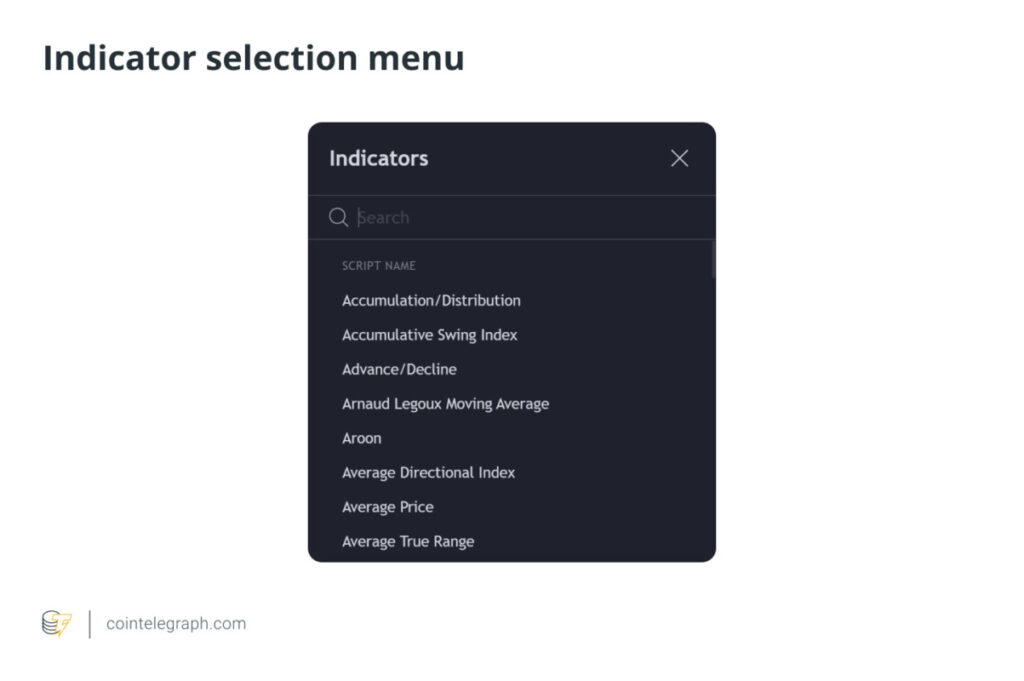Select the Arnaud Legoux Moving Average indicator
The height and width of the screenshot is (681, 1024).
pos(445,404)
